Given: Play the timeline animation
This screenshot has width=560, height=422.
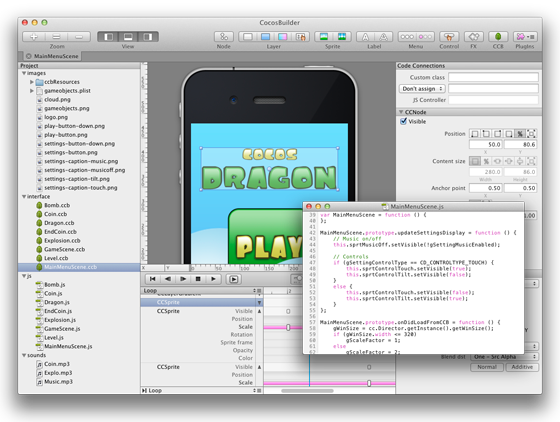Looking at the screenshot, I should [x=214, y=279].
